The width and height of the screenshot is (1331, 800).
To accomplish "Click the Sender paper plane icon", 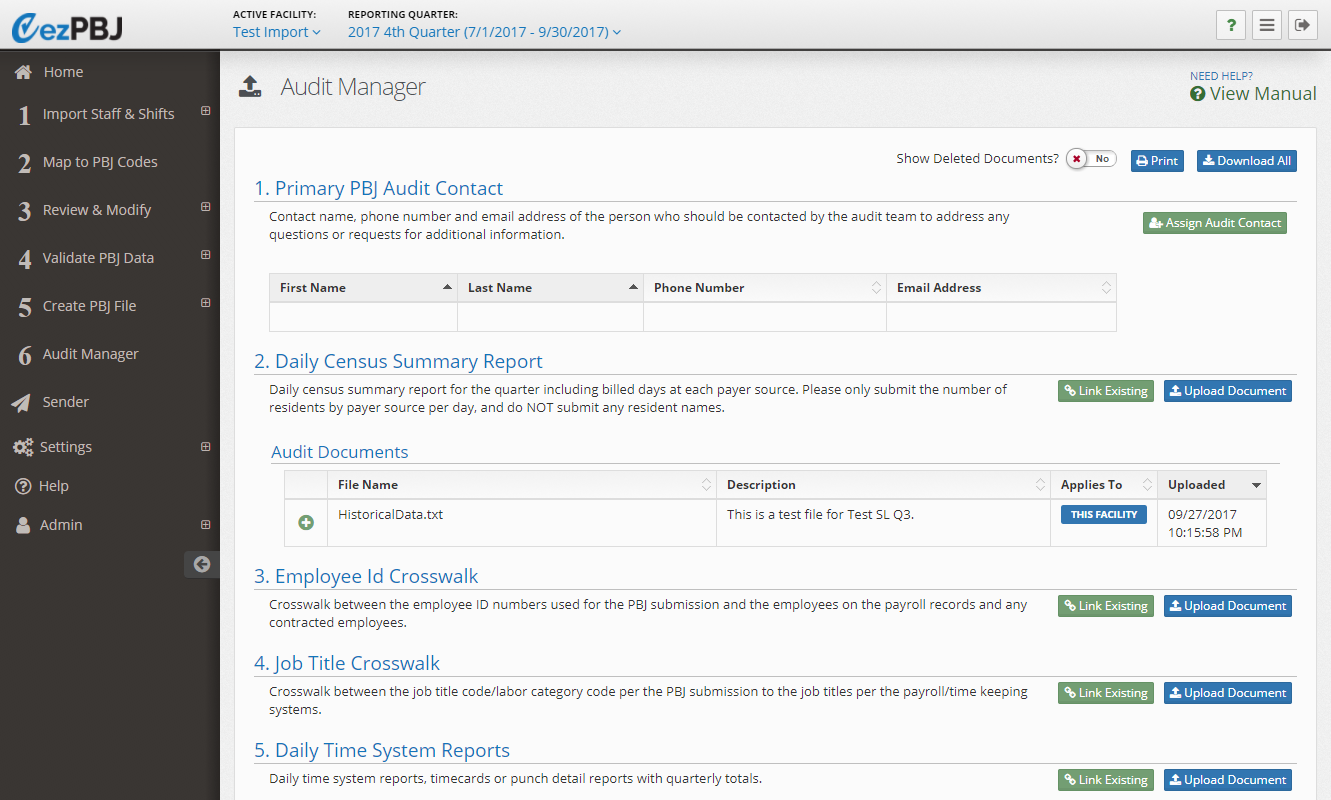I will click(x=21, y=402).
